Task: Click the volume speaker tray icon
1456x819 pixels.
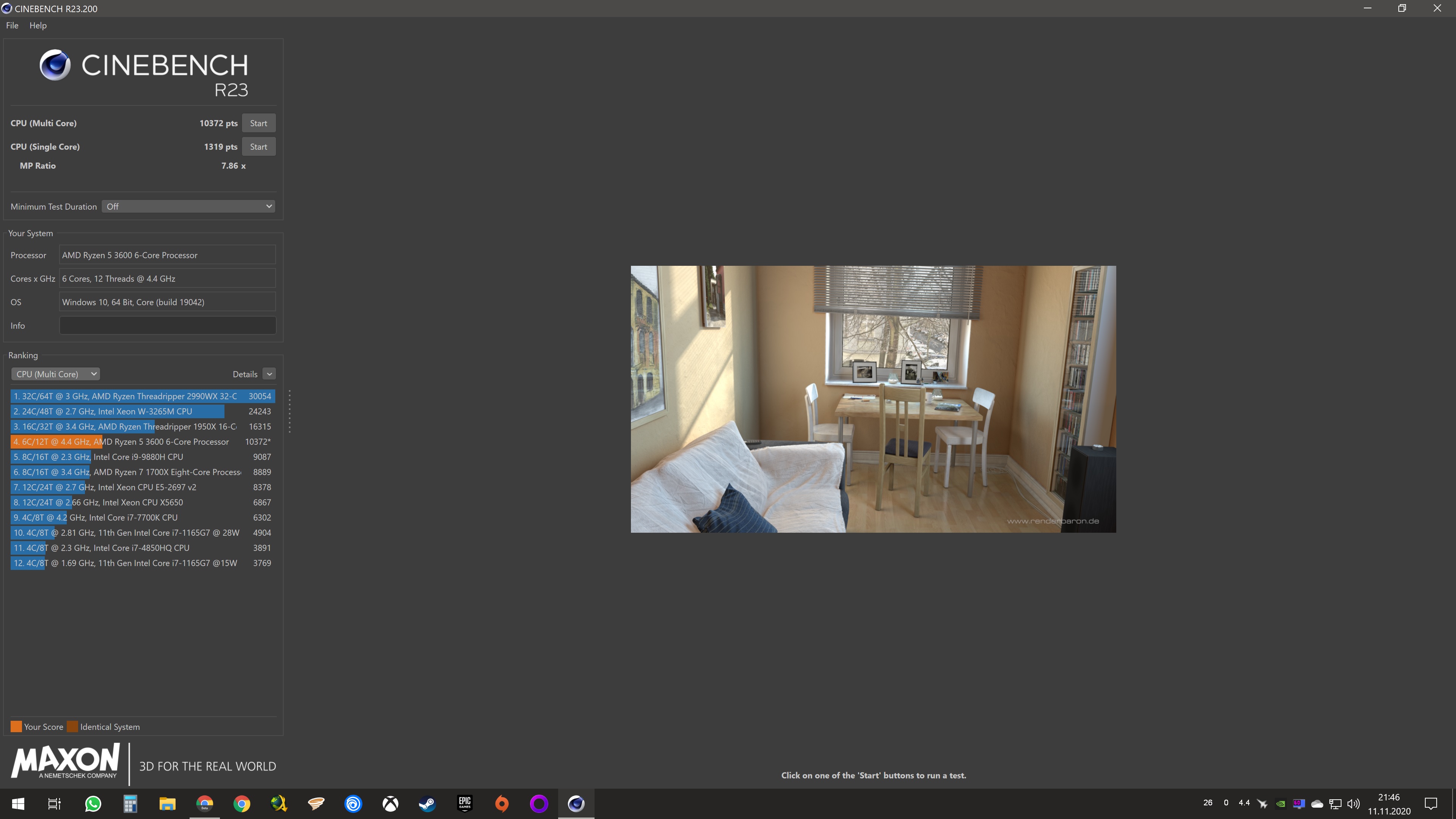Action: tap(1354, 803)
